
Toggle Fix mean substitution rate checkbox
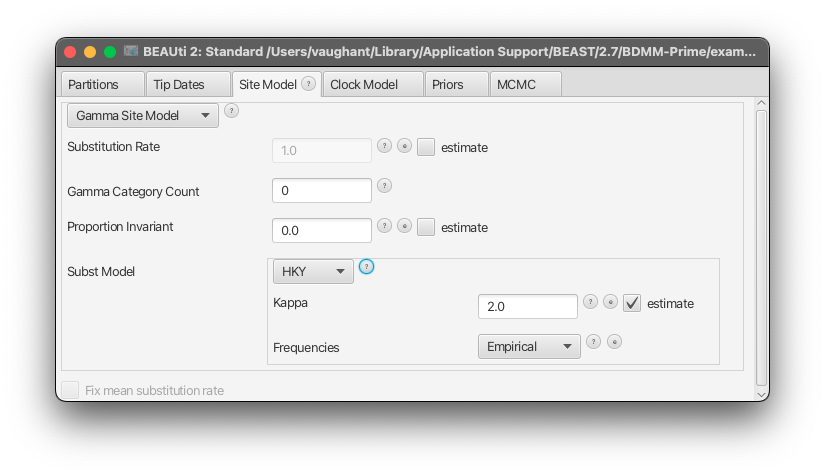point(70,390)
